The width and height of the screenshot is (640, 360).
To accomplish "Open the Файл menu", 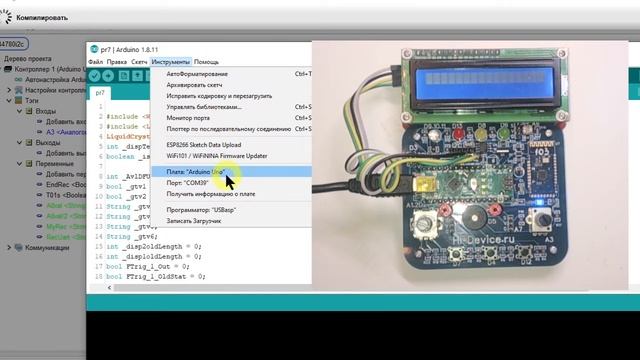I will tap(96, 62).
